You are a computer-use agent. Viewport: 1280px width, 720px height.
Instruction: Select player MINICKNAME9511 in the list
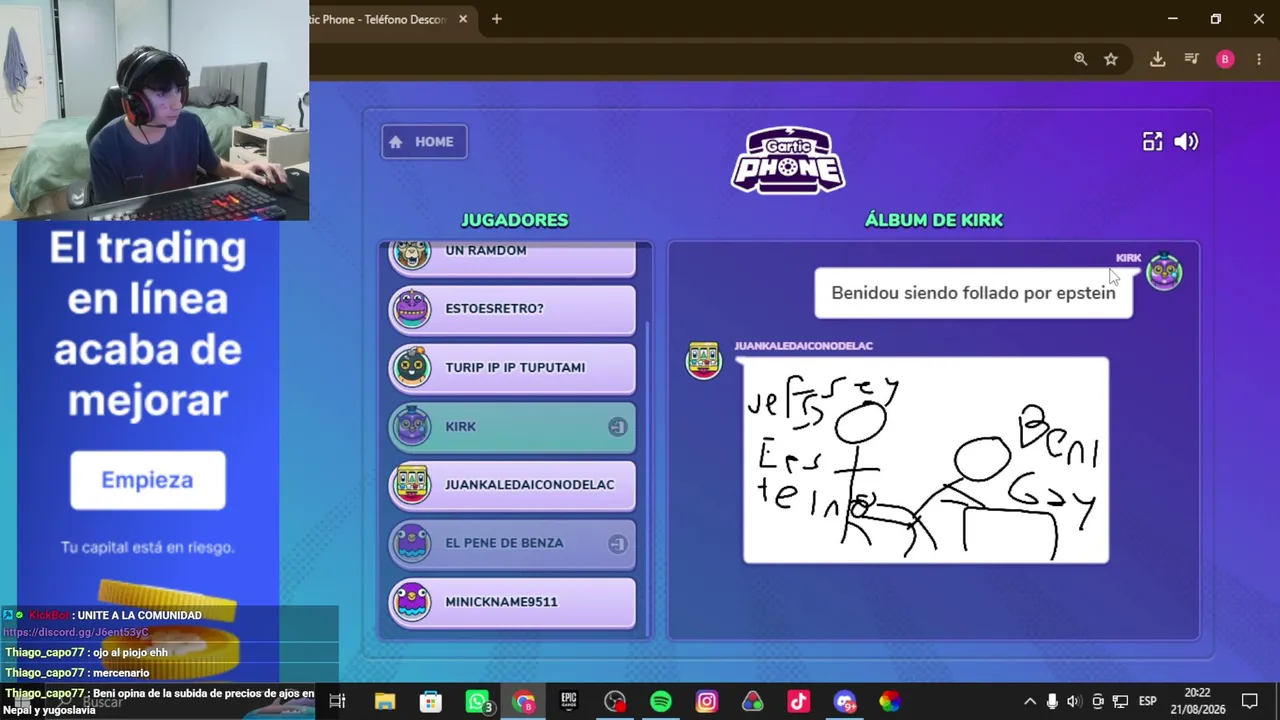coord(512,602)
